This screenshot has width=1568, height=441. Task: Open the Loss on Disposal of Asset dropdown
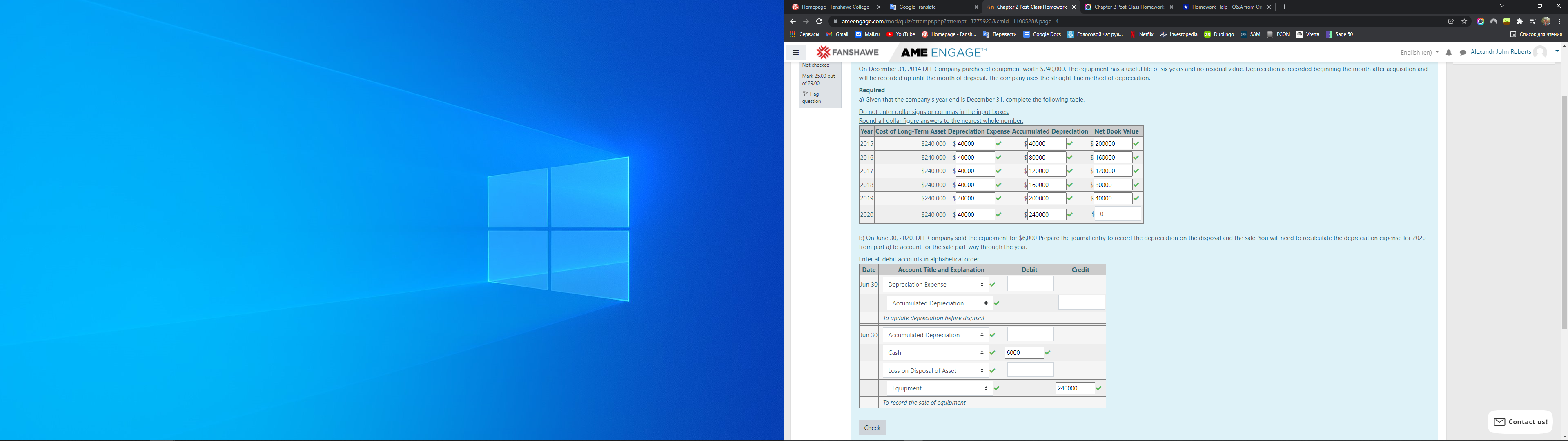click(935, 370)
